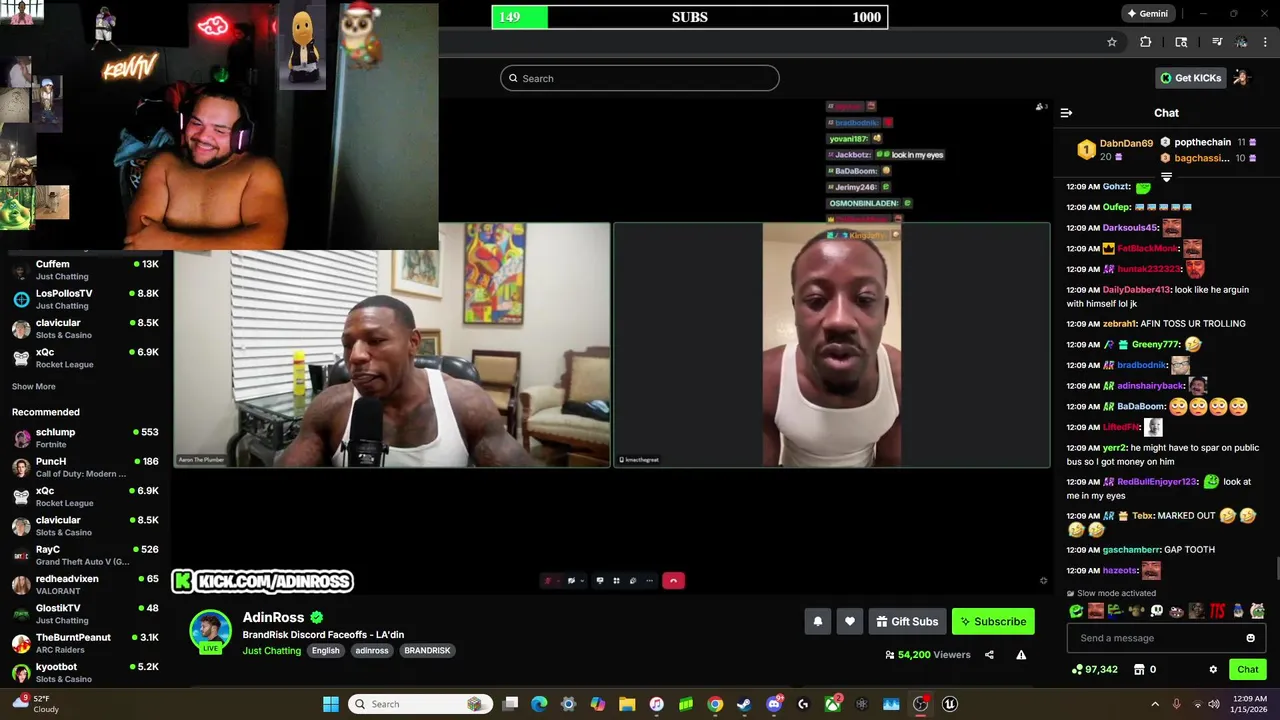Open Cuffem channel in sidebar
1280x720 pixels.
coord(85,270)
